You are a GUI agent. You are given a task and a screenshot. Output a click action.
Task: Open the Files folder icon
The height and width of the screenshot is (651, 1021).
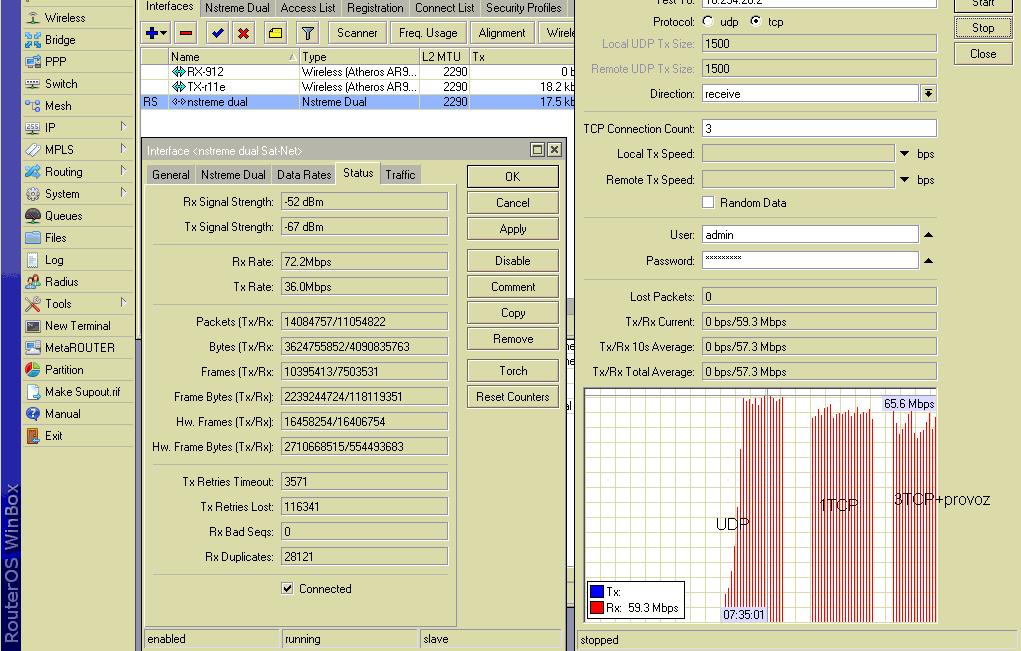(33, 238)
